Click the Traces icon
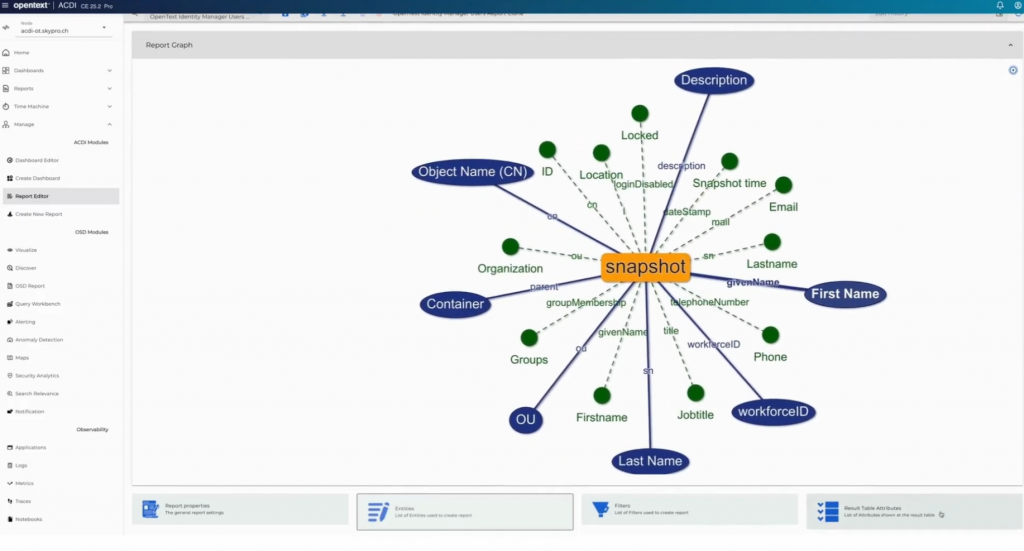This screenshot has height=551, width=1024. pos(10,501)
